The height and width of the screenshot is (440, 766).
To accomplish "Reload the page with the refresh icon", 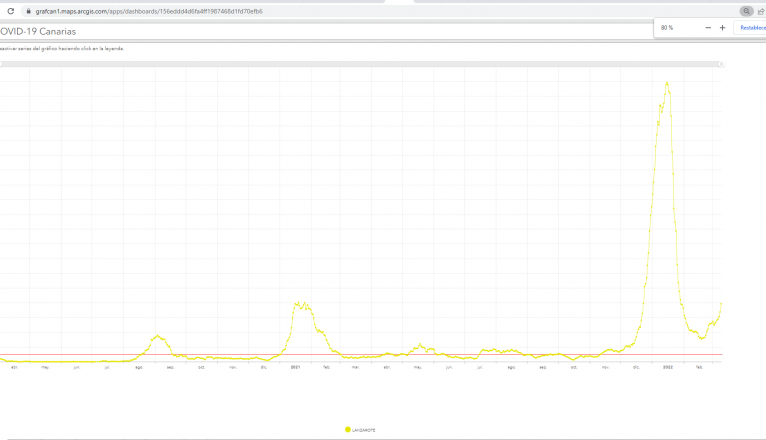I will coord(11,11).
